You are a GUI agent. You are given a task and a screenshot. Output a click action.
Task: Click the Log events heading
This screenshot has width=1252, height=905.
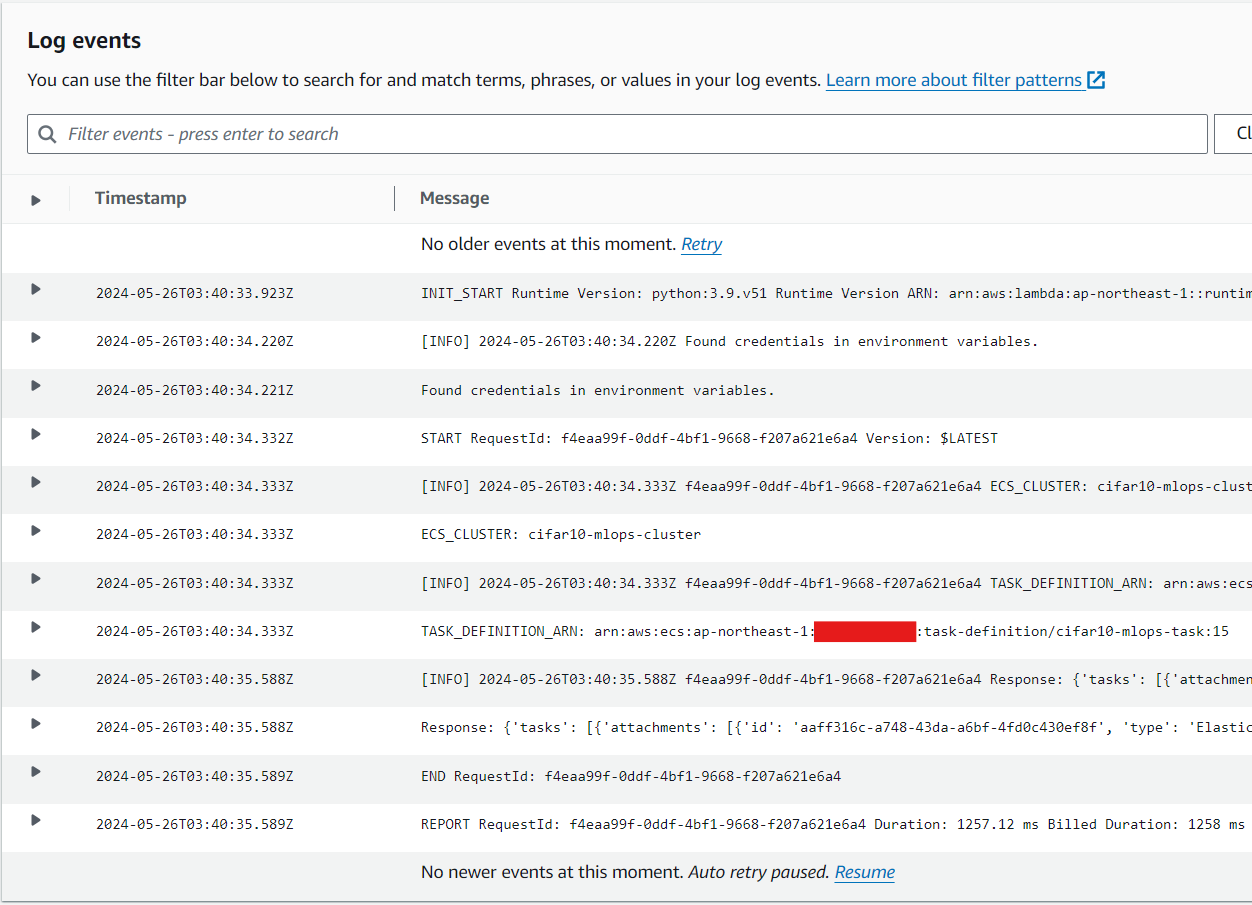click(84, 41)
